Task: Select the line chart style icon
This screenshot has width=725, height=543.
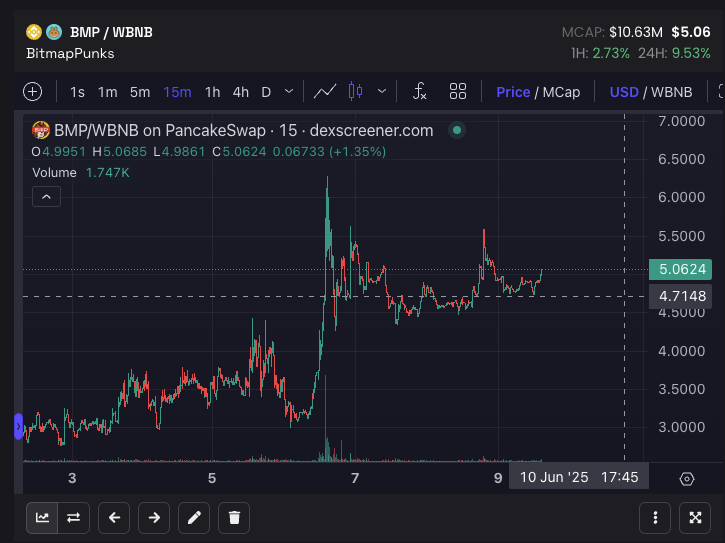Action: [x=325, y=91]
